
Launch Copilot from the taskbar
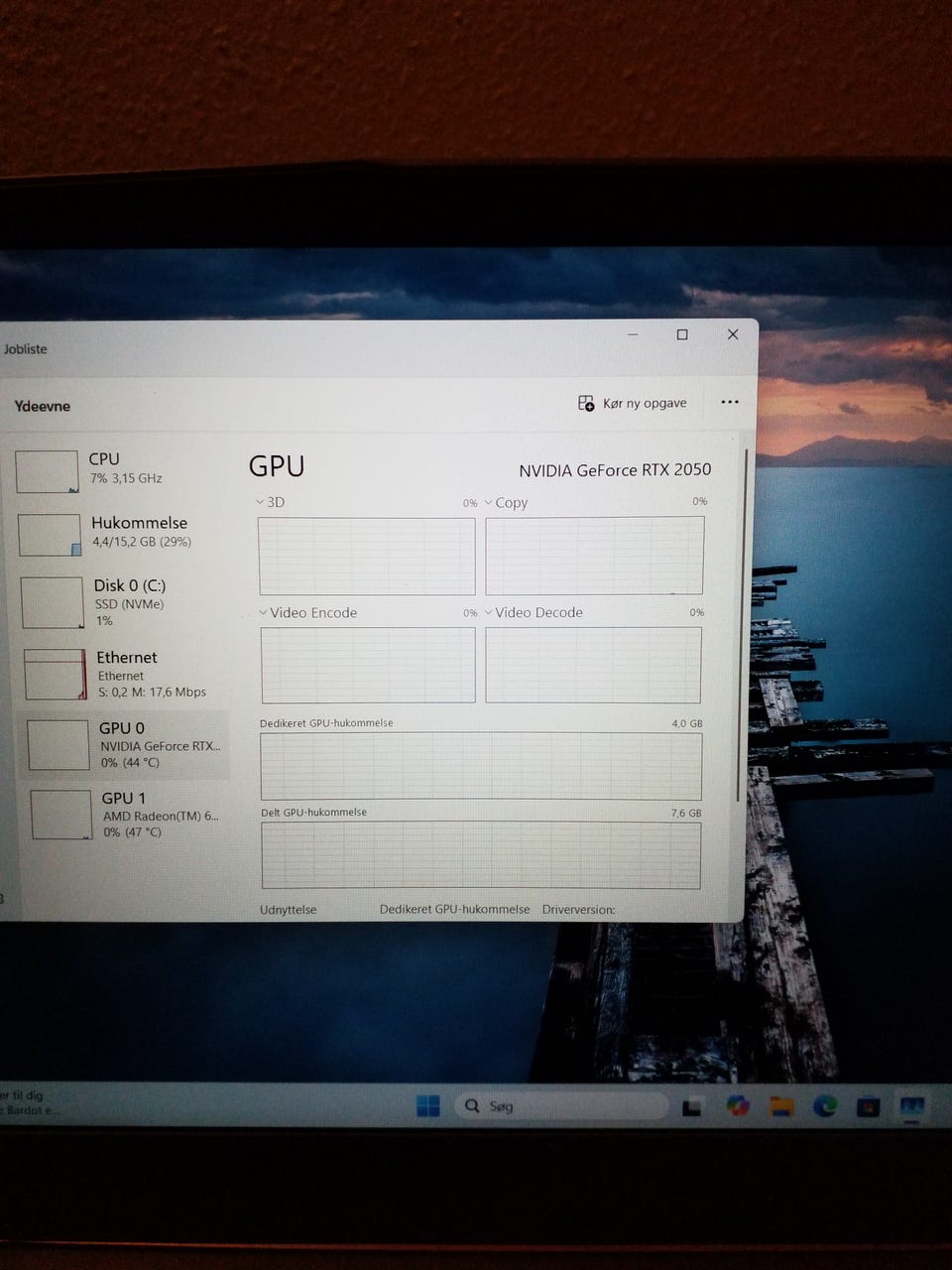[x=737, y=1105]
